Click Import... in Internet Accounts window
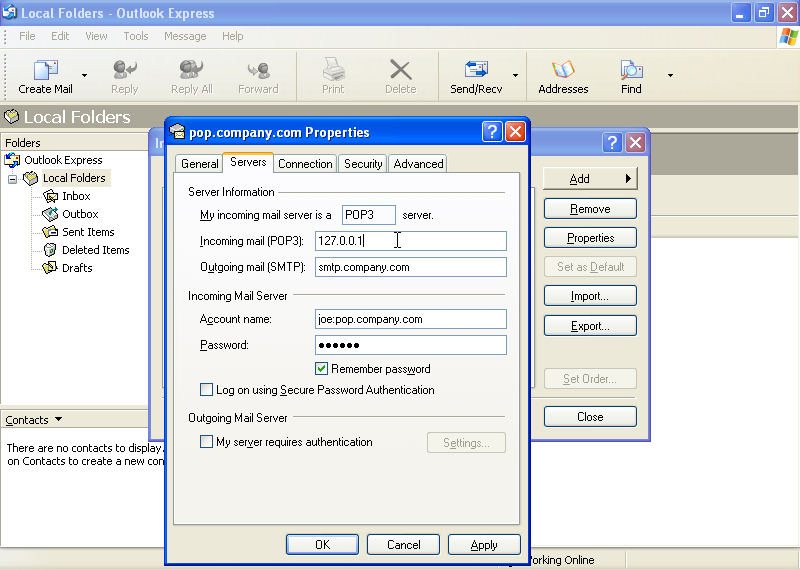 590,296
